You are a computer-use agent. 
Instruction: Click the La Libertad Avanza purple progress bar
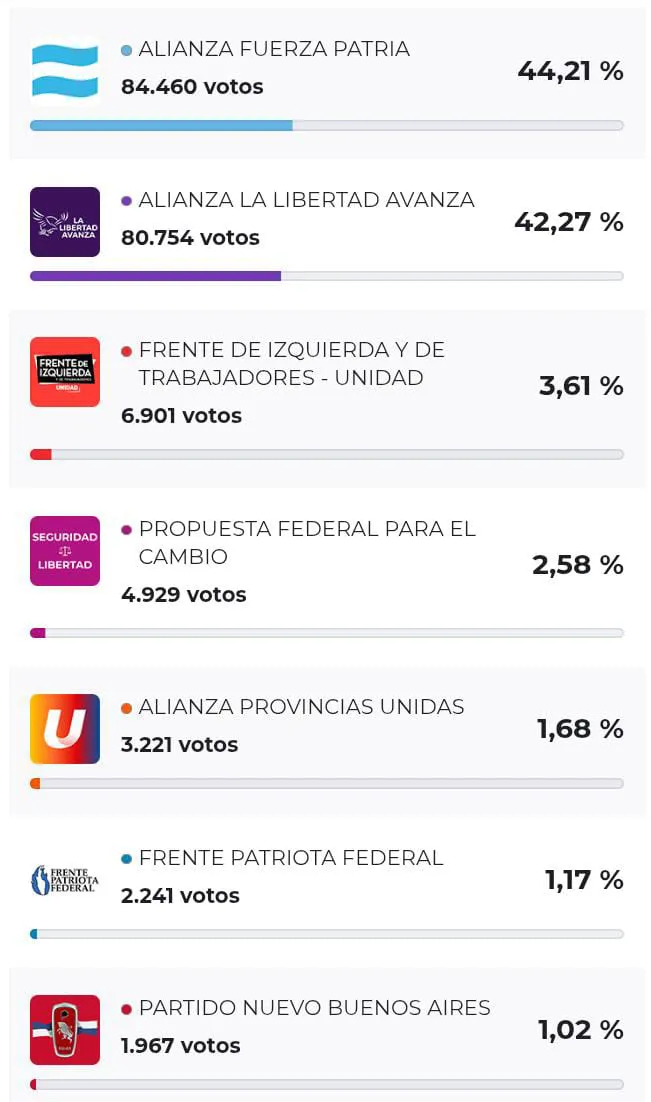[x=155, y=276]
